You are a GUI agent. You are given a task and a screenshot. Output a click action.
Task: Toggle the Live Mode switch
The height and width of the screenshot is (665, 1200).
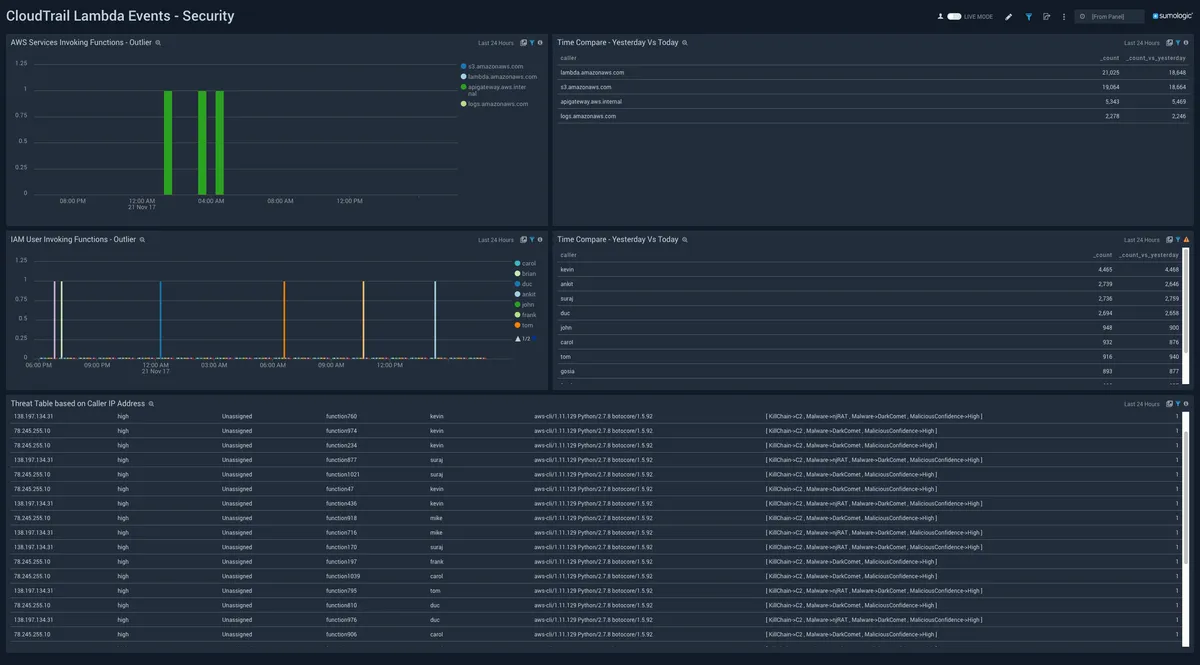[954, 17]
